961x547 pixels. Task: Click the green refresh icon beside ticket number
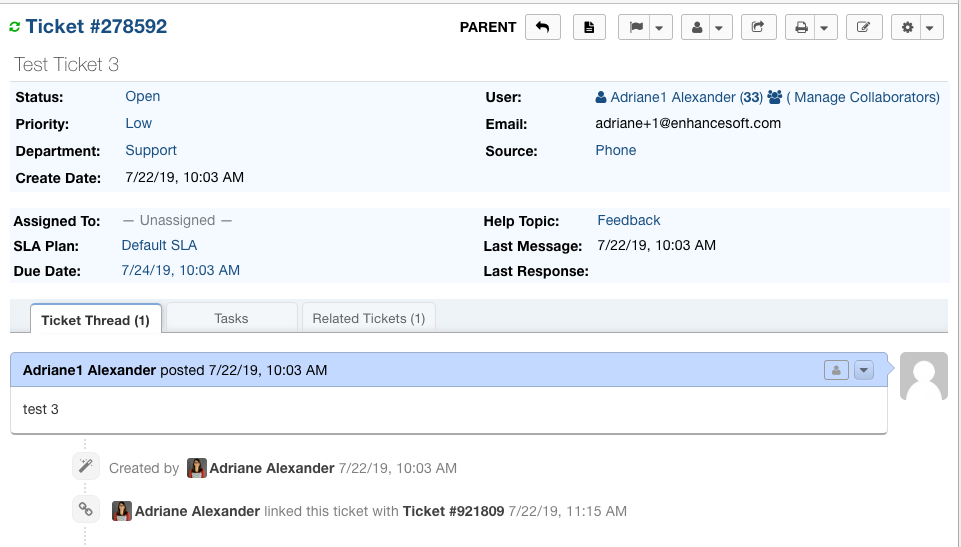coord(15,27)
